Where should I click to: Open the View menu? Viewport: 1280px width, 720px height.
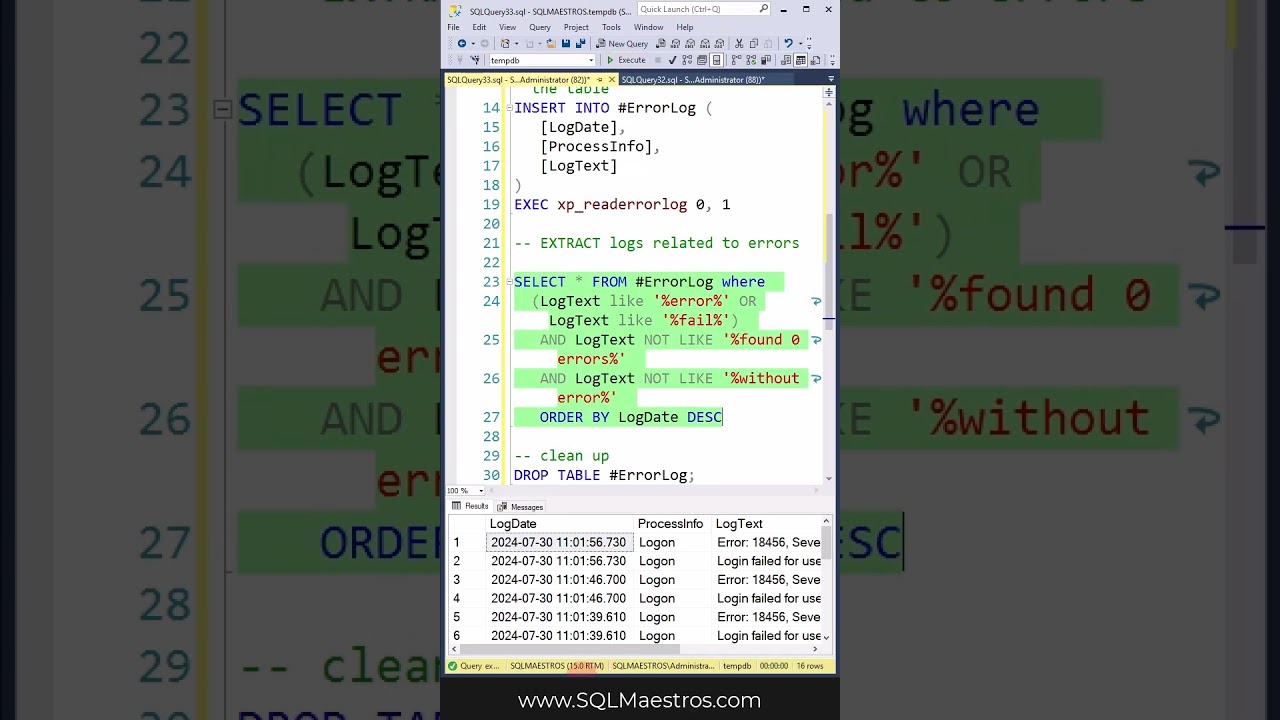(x=508, y=27)
